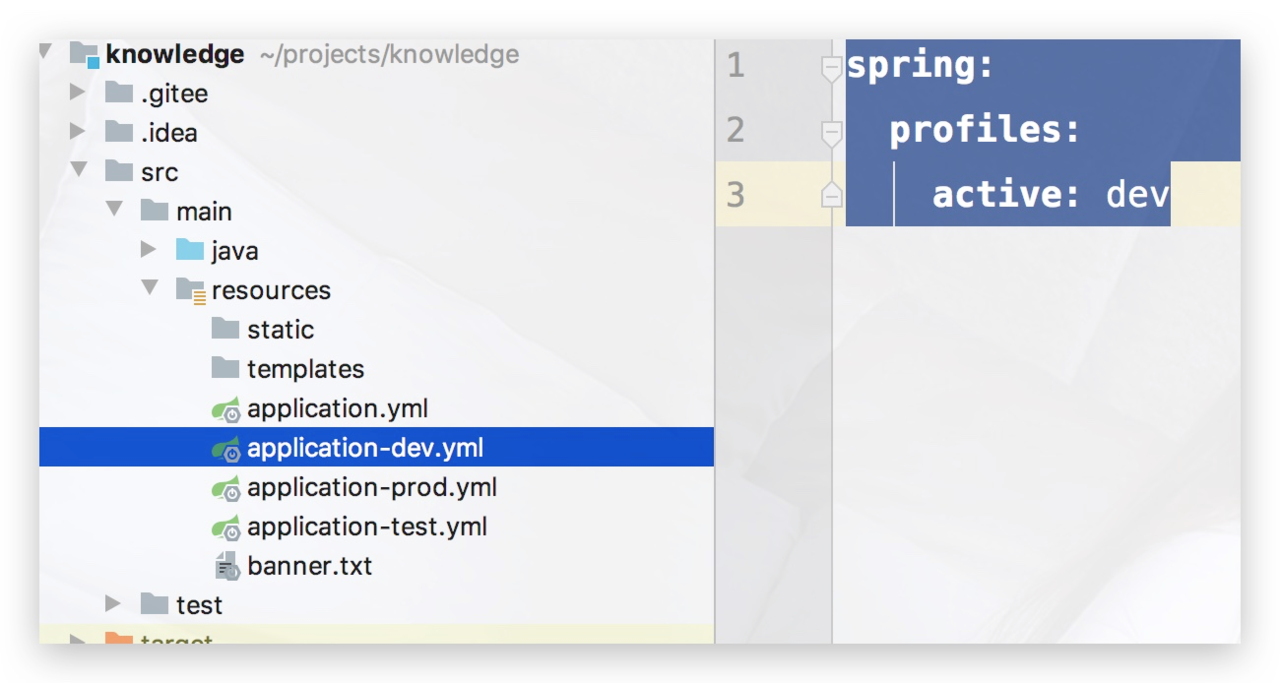Click the Spring icon beside application-prod.yml
1280x683 pixels.
pyautogui.click(x=226, y=489)
